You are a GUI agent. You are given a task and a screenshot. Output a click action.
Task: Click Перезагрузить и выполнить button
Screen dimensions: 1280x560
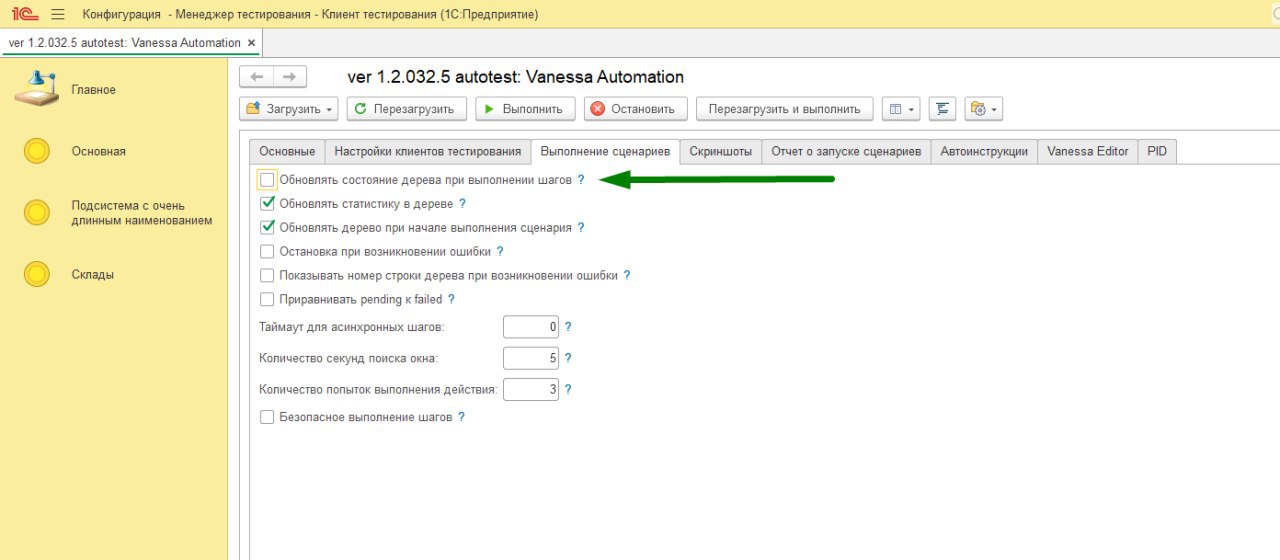pos(785,109)
